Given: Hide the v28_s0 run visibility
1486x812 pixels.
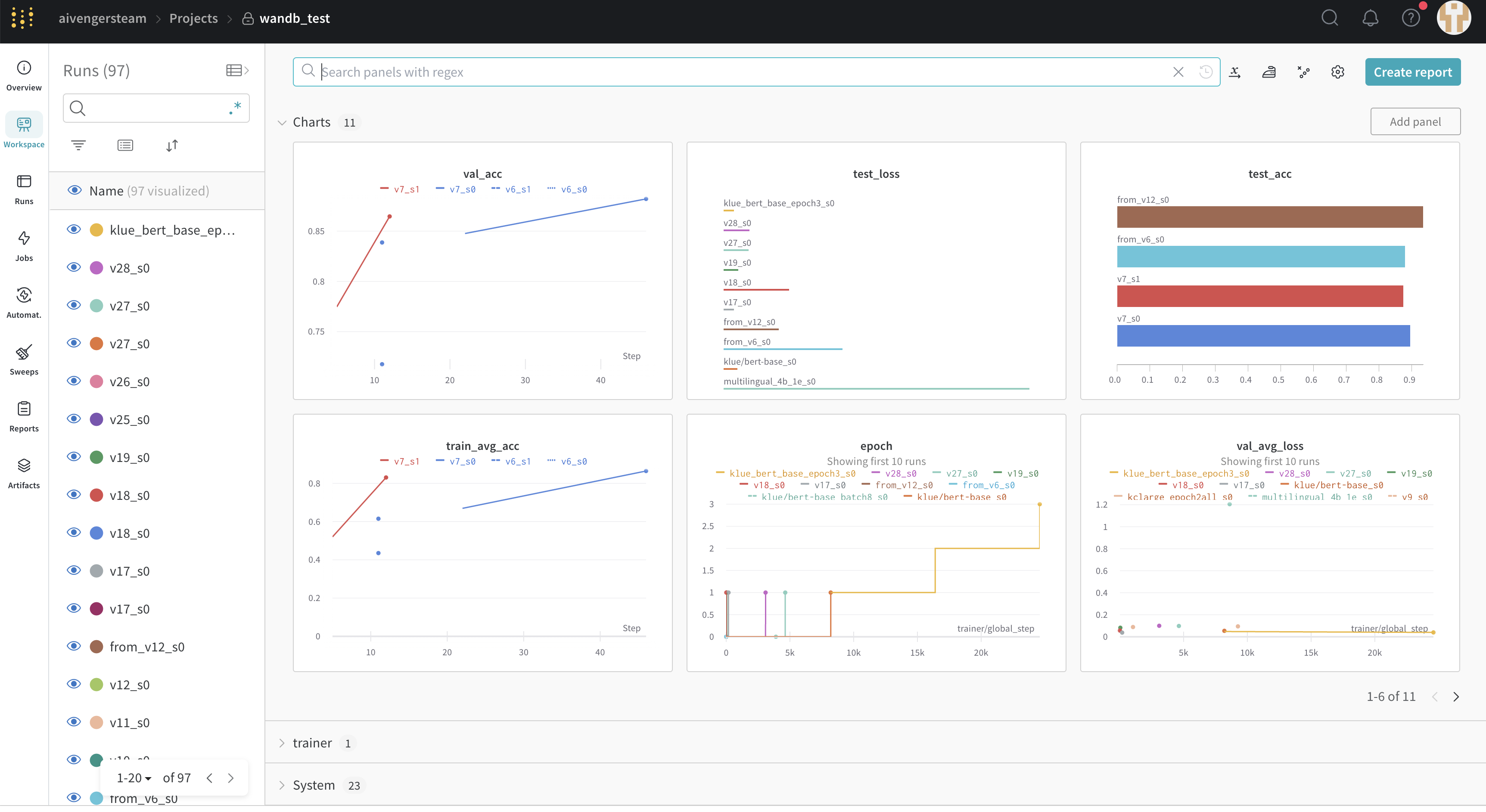Looking at the screenshot, I should click(74, 268).
